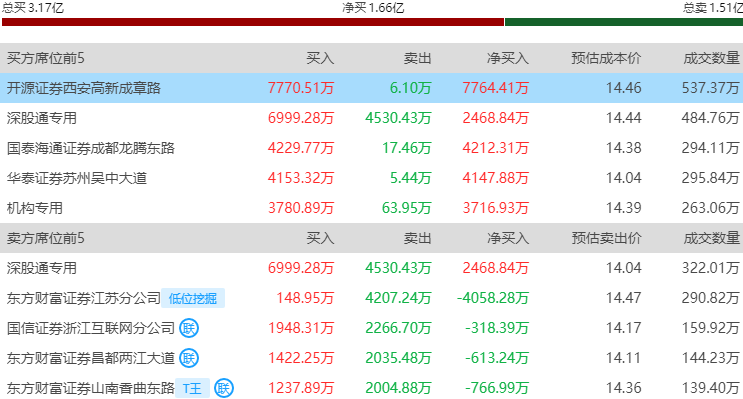
Task: Click the 联 icon beside 东方财富证券昌都两江大道
Action: coord(189,358)
